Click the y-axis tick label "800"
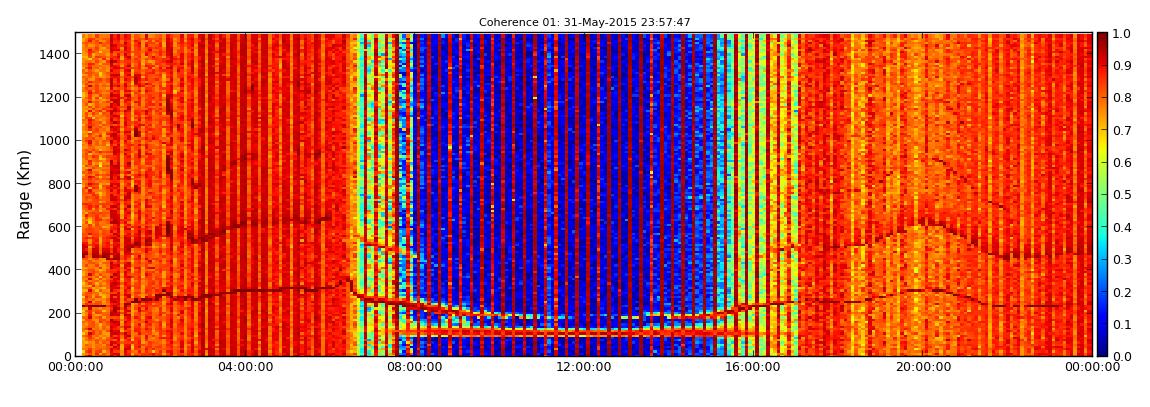Image resolution: width=1150 pixels, height=407 pixels. pos(60,184)
